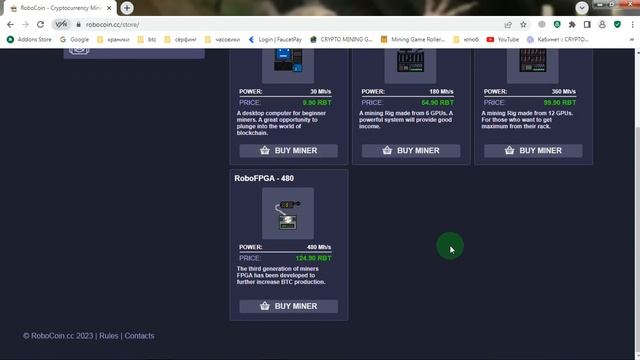640x360 pixels.
Task: Open the Google bookmark
Action: [x=74, y=40]
